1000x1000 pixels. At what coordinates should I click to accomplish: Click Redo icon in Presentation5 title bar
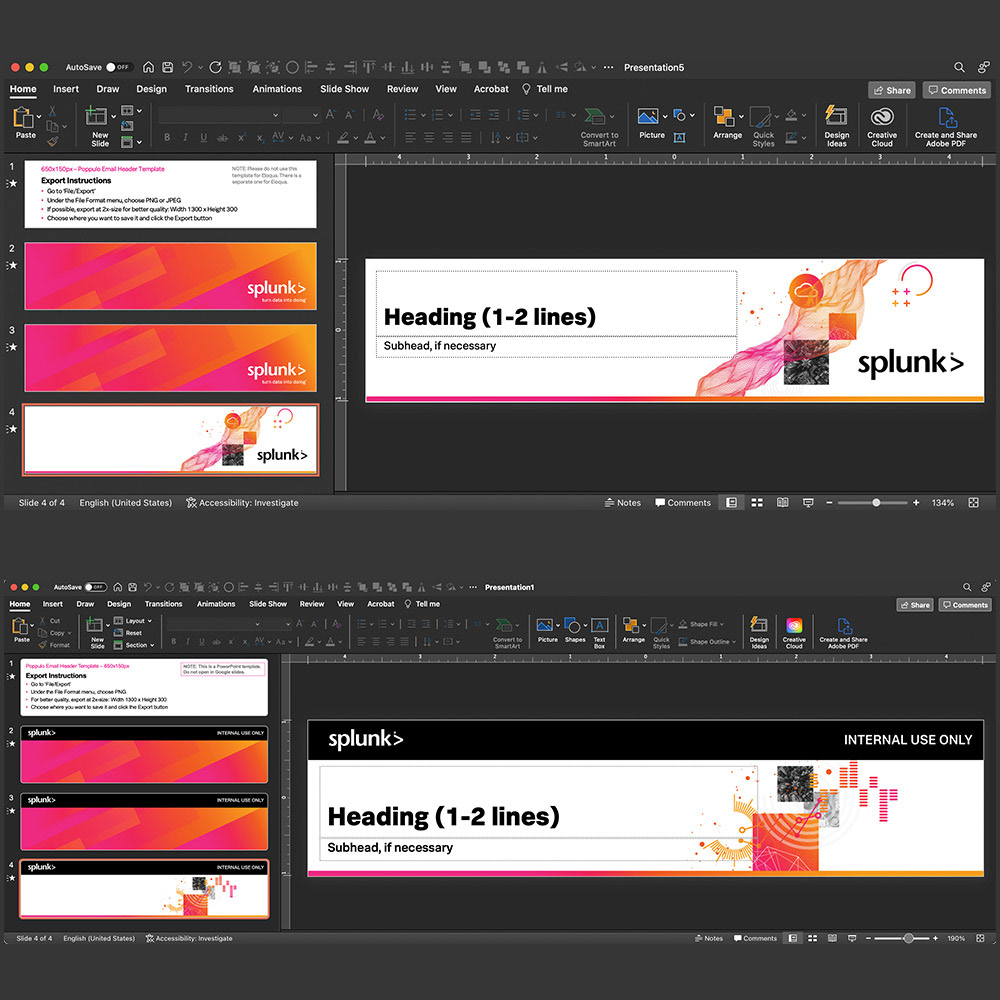216,67
